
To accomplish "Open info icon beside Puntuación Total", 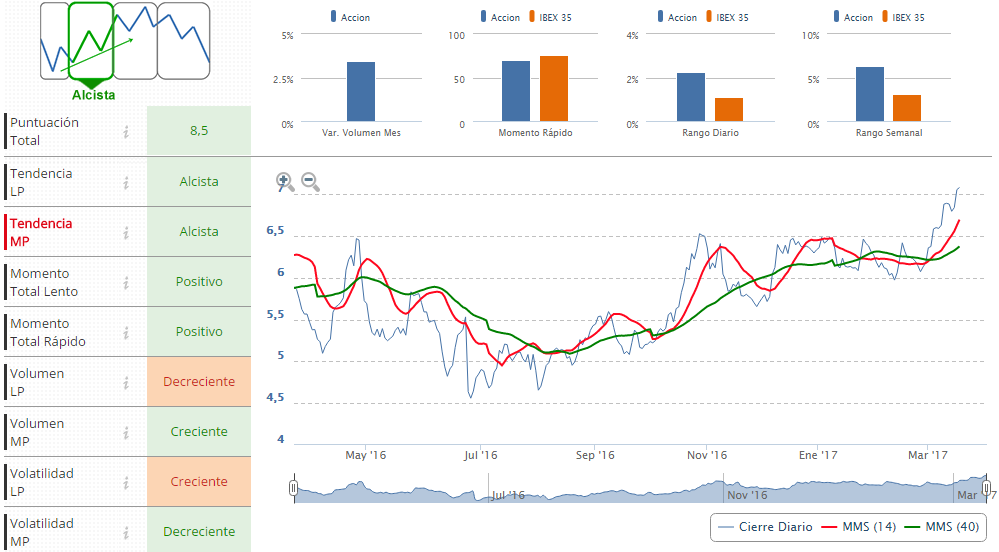I will (126, 132).
